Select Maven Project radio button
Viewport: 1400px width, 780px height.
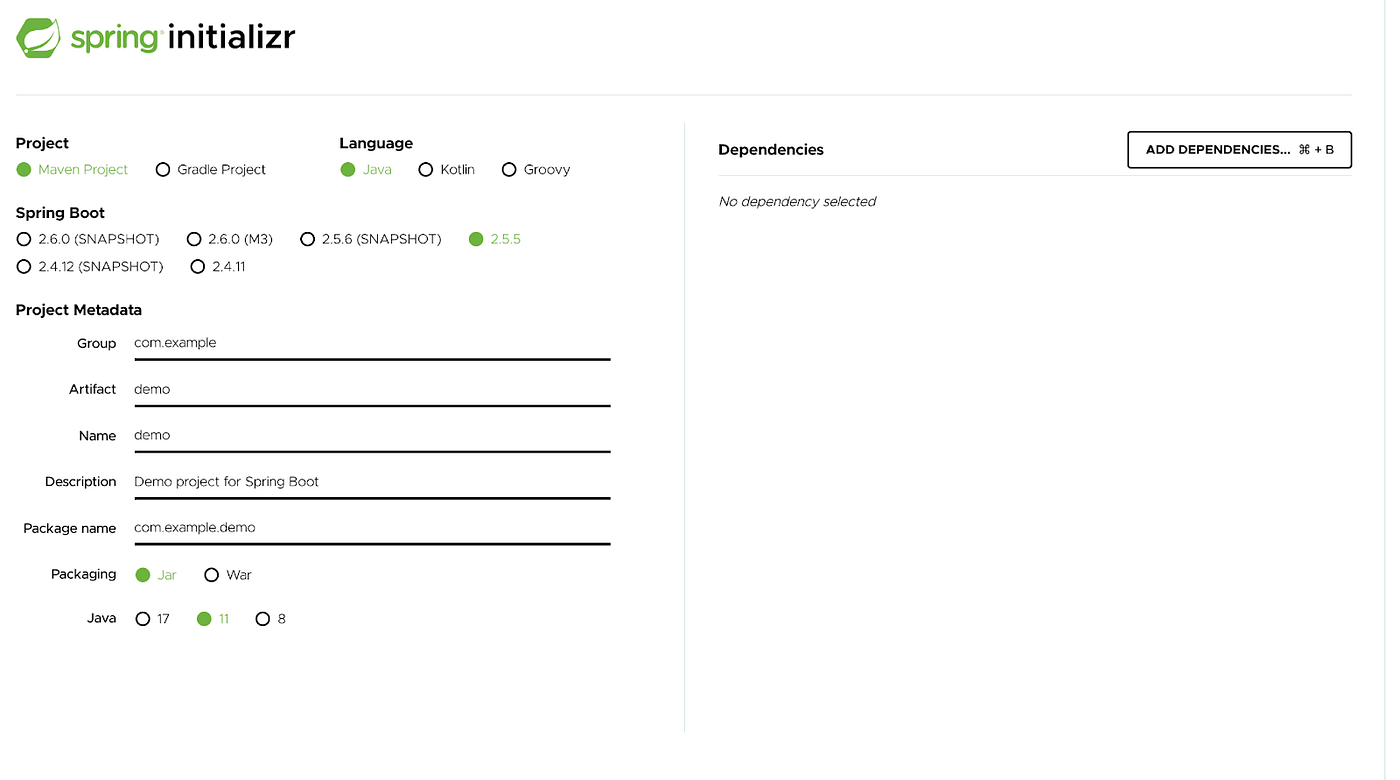[72, 170]
